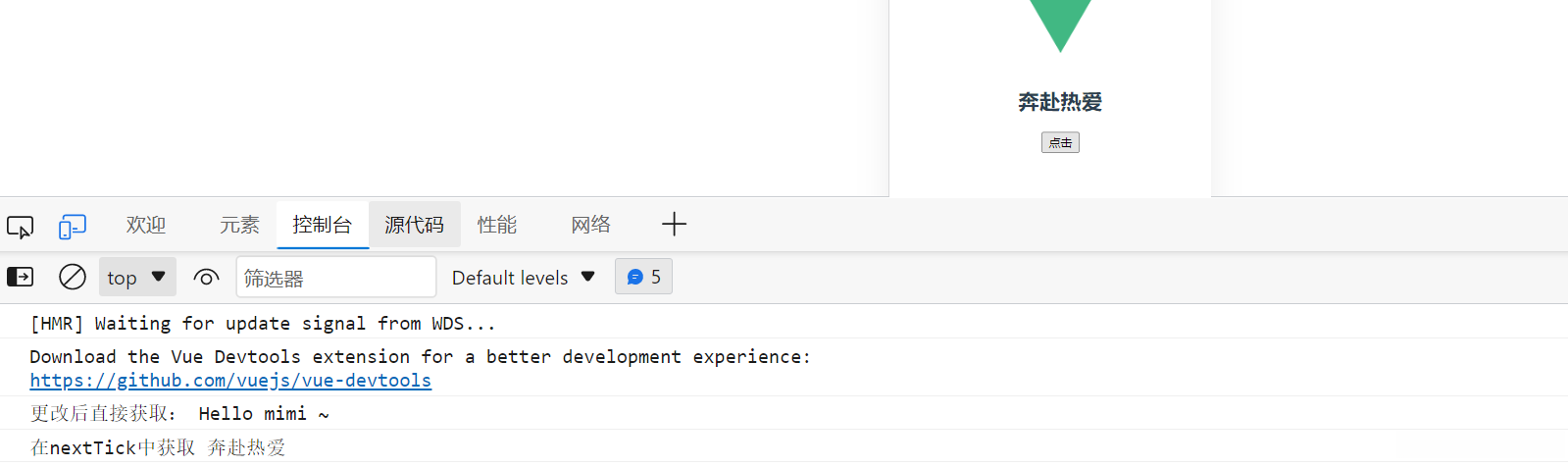Select the 控制台 tab
Screen dimensions: 1568x467
tap(322, 225)
